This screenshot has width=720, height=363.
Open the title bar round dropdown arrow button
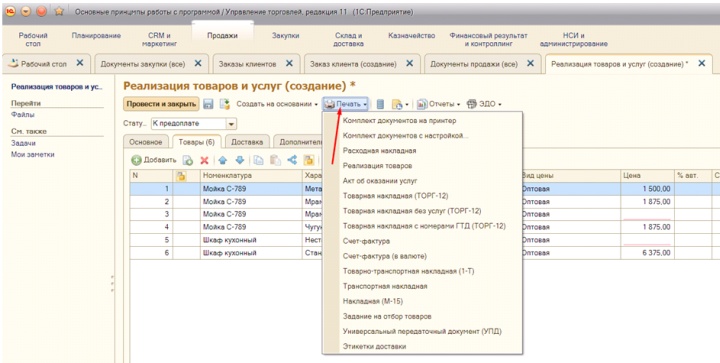pyautogui.click(x=25, y=11)
